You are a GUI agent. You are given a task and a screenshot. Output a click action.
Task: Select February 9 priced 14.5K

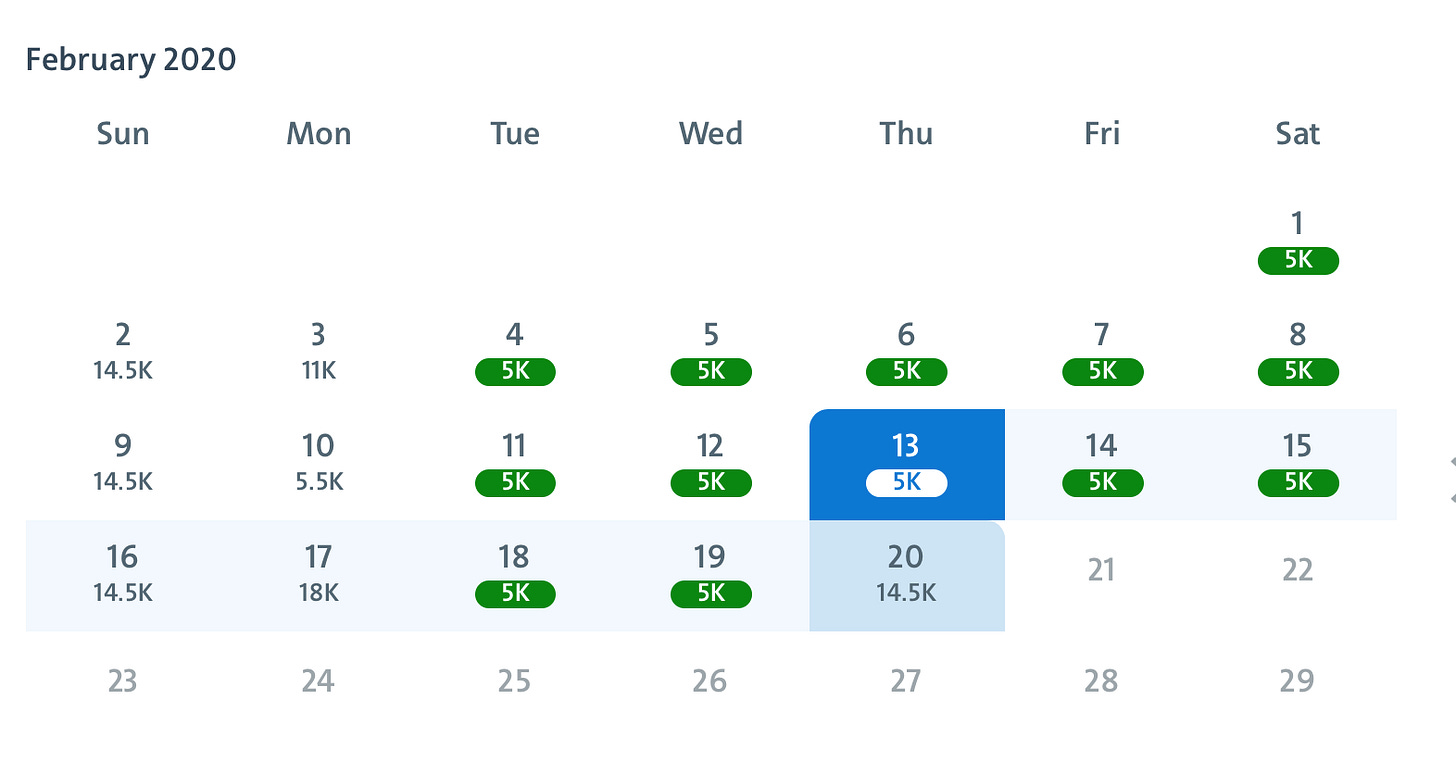pos(123,465)
